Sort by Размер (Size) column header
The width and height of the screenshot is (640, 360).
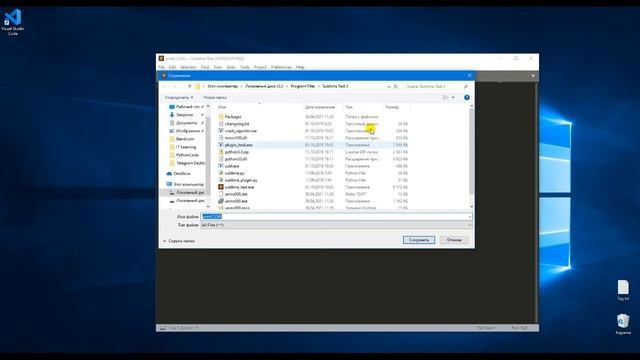pos(392,107)
